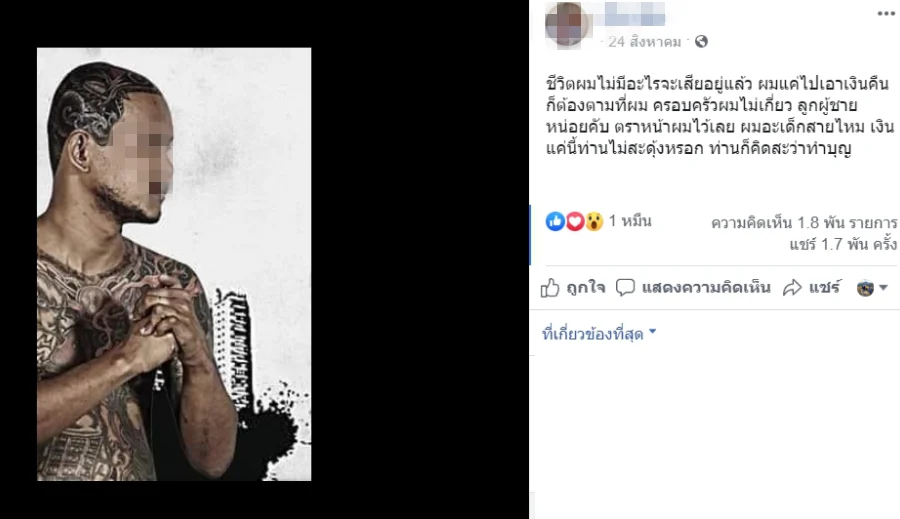Click the แสดงความคิดเห็น comment button
Viewport: 900px width, 519px height.
705,287
